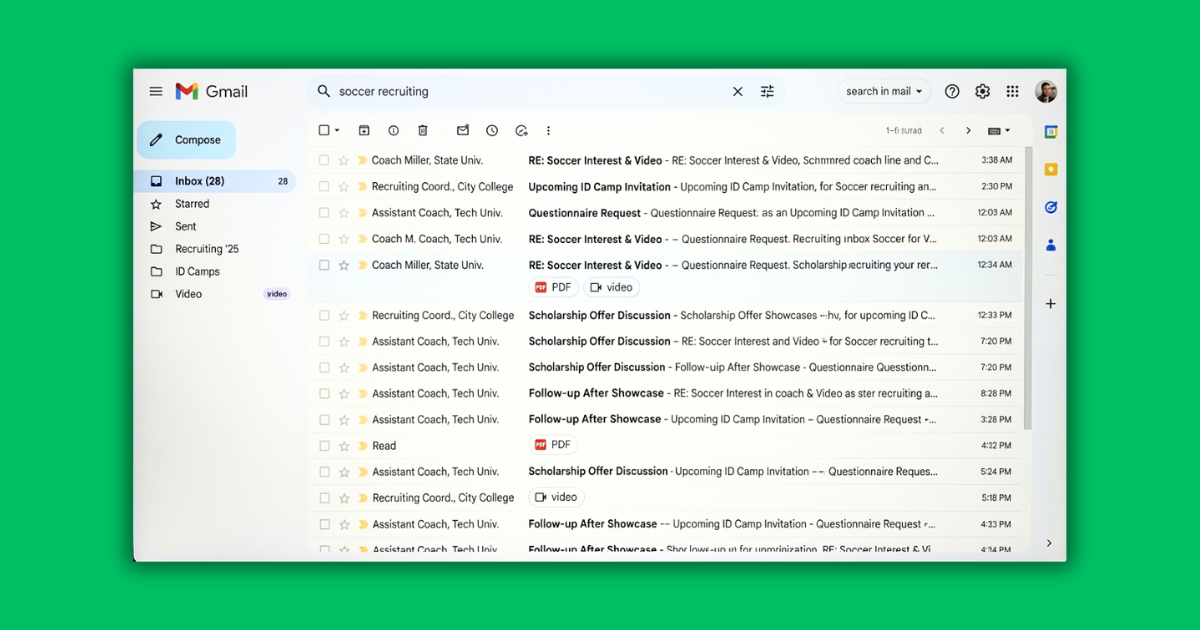Archive selected mail via toolbar icon

pyautogui.click(x=364, y=130)
